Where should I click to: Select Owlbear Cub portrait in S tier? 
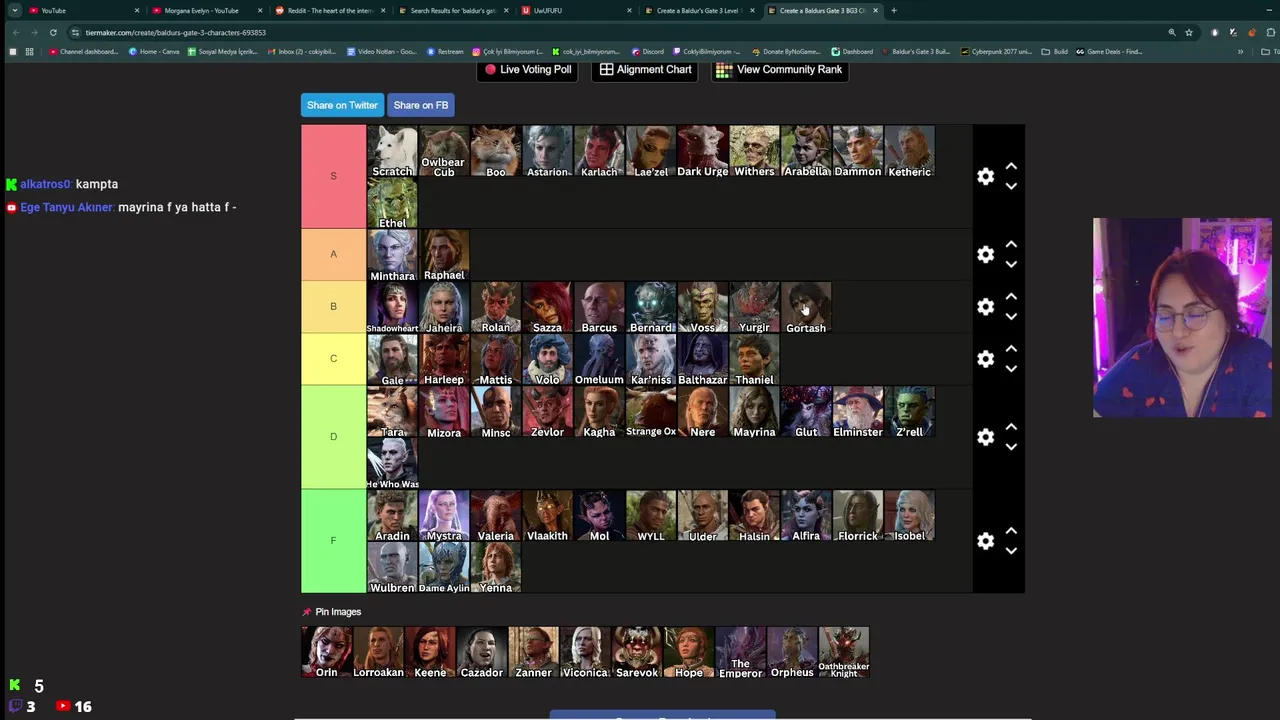444,151
